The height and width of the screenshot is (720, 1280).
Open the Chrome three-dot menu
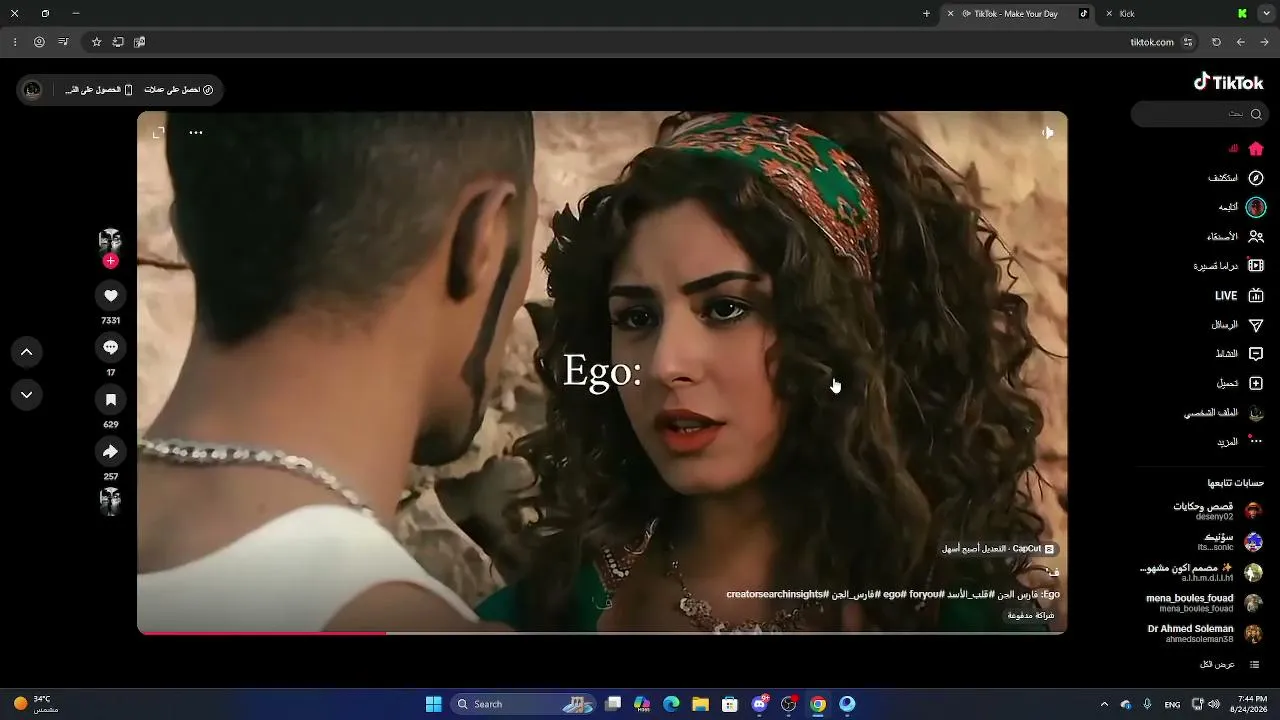coord(14,42)
